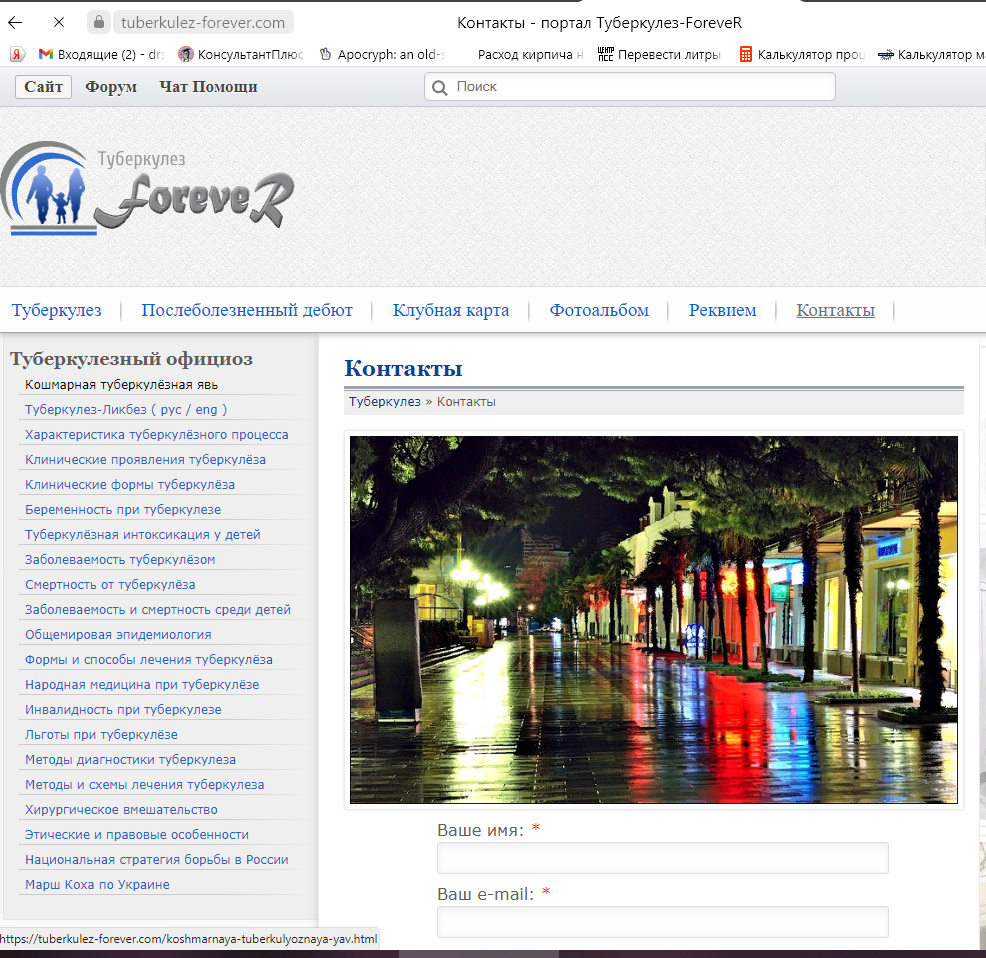Click Туберкулез breadcrumb link
This screenshot has width=986, height=958.
384,401
